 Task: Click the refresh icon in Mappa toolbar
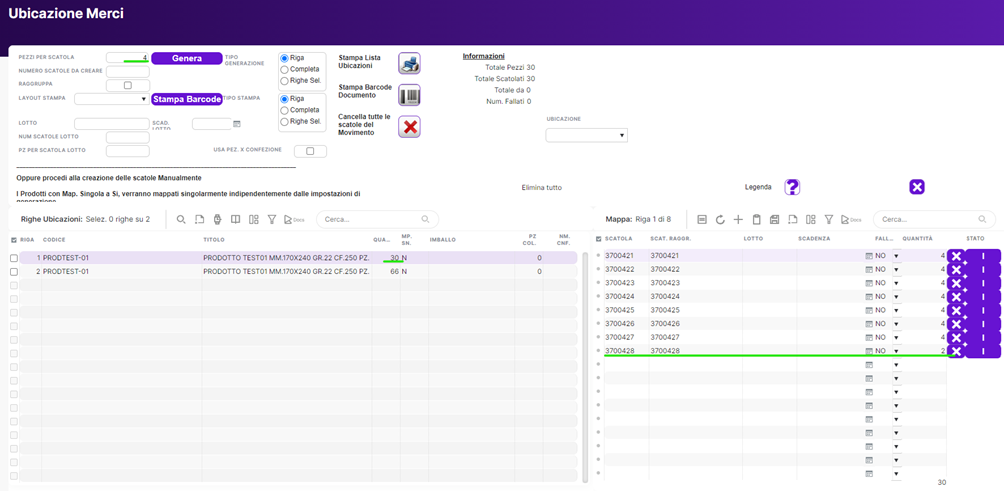[x=720, y=220]
